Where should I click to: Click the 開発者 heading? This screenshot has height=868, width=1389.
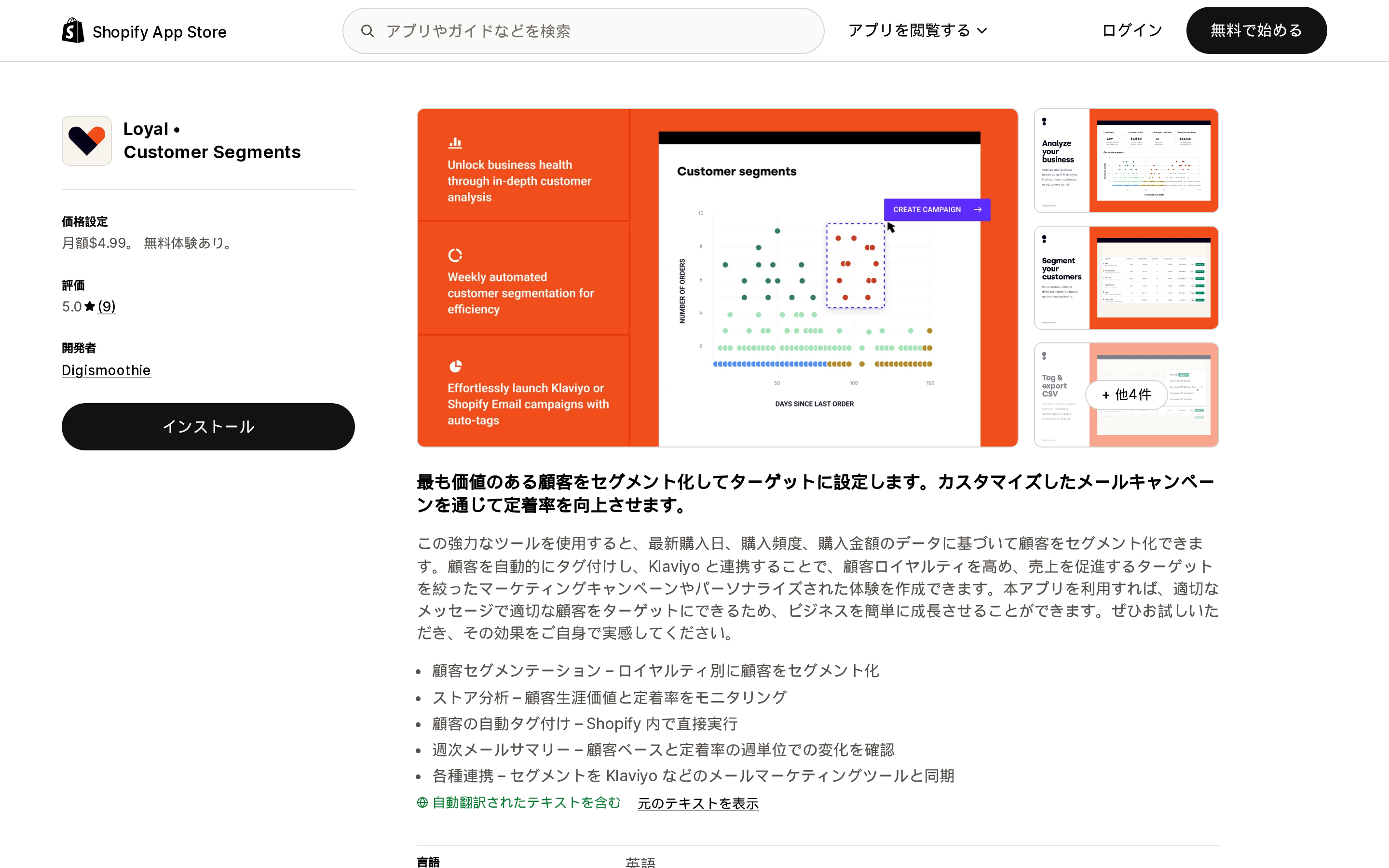click(x=79, y=348)
